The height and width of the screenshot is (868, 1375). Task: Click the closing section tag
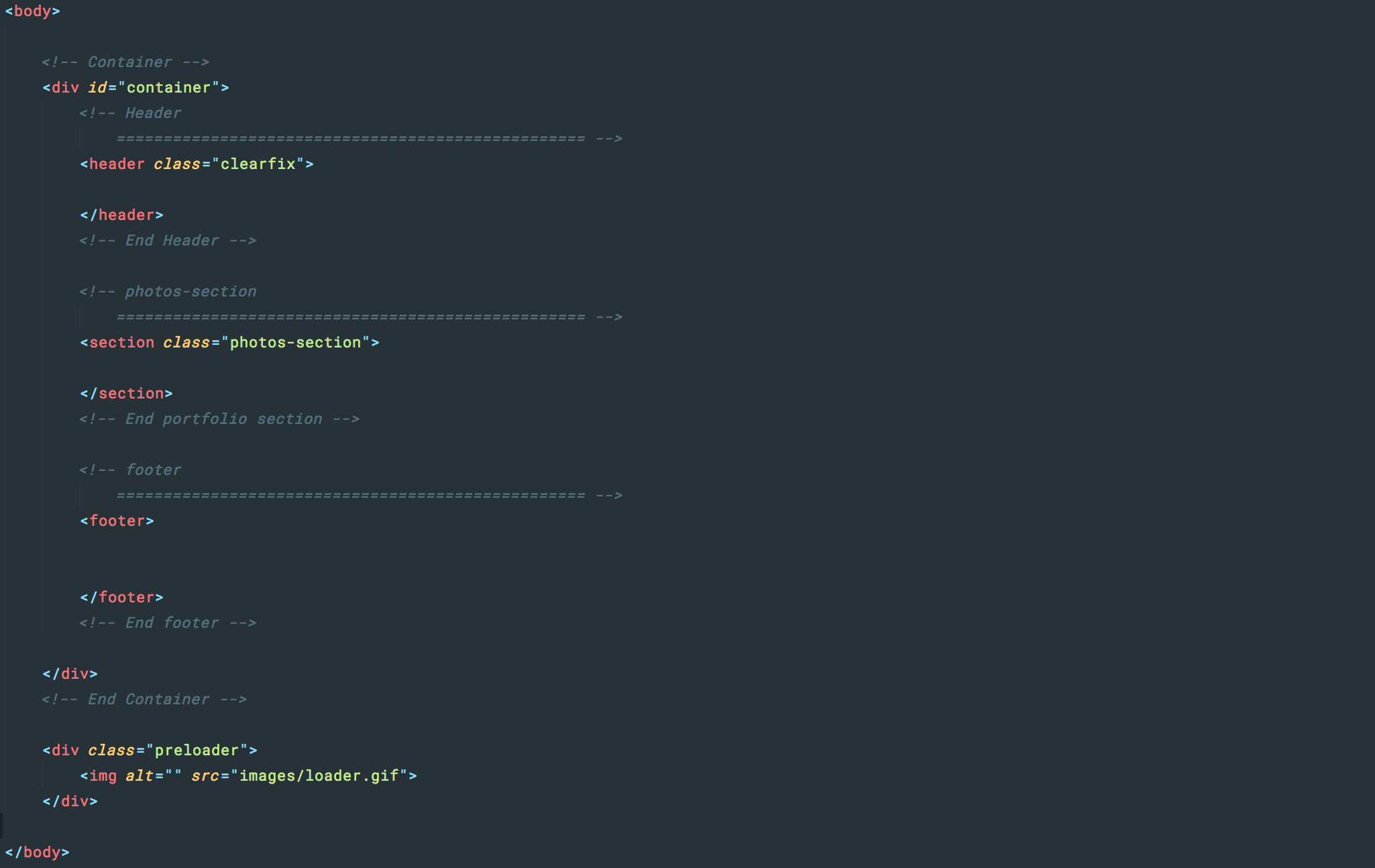click(x=126, y=394)
